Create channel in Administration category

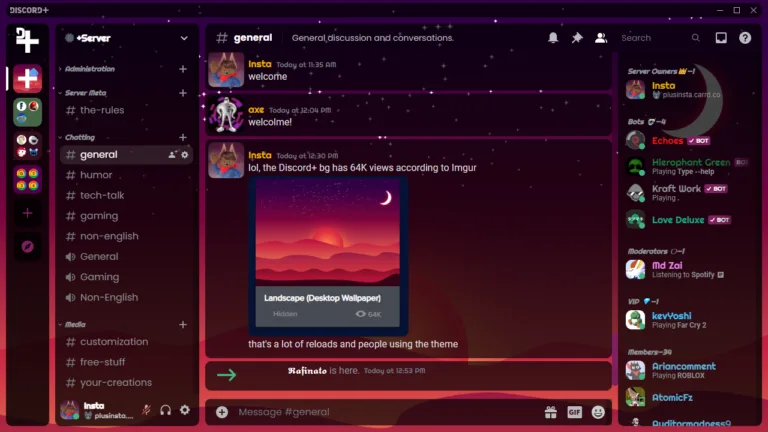183,69
